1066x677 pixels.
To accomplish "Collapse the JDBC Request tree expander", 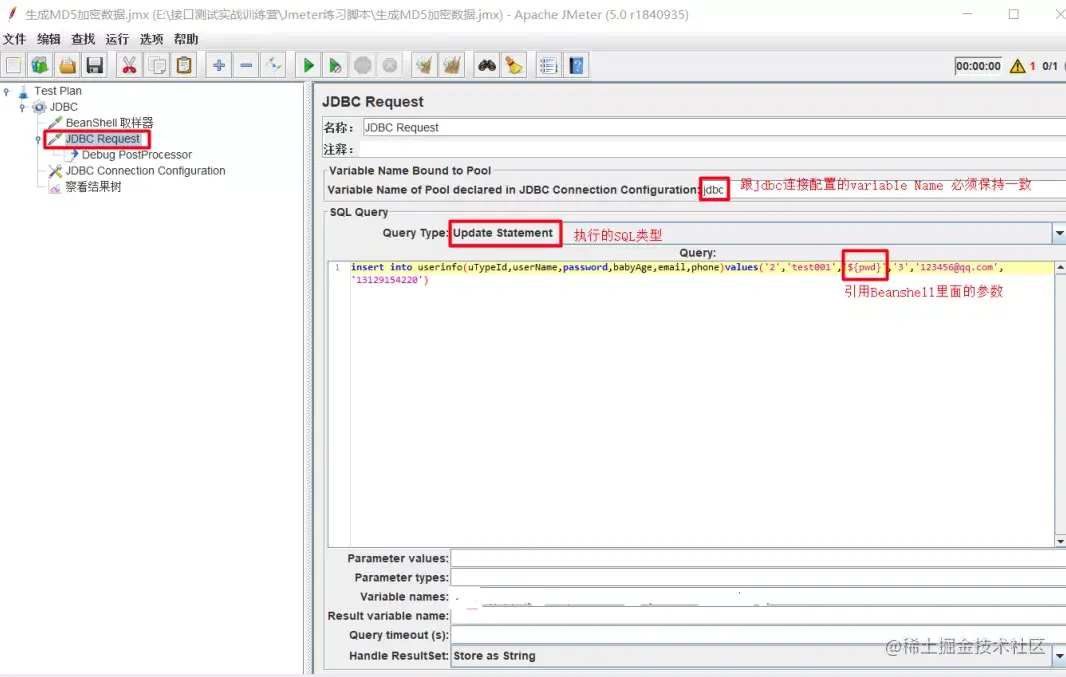I will click(38, 139).
